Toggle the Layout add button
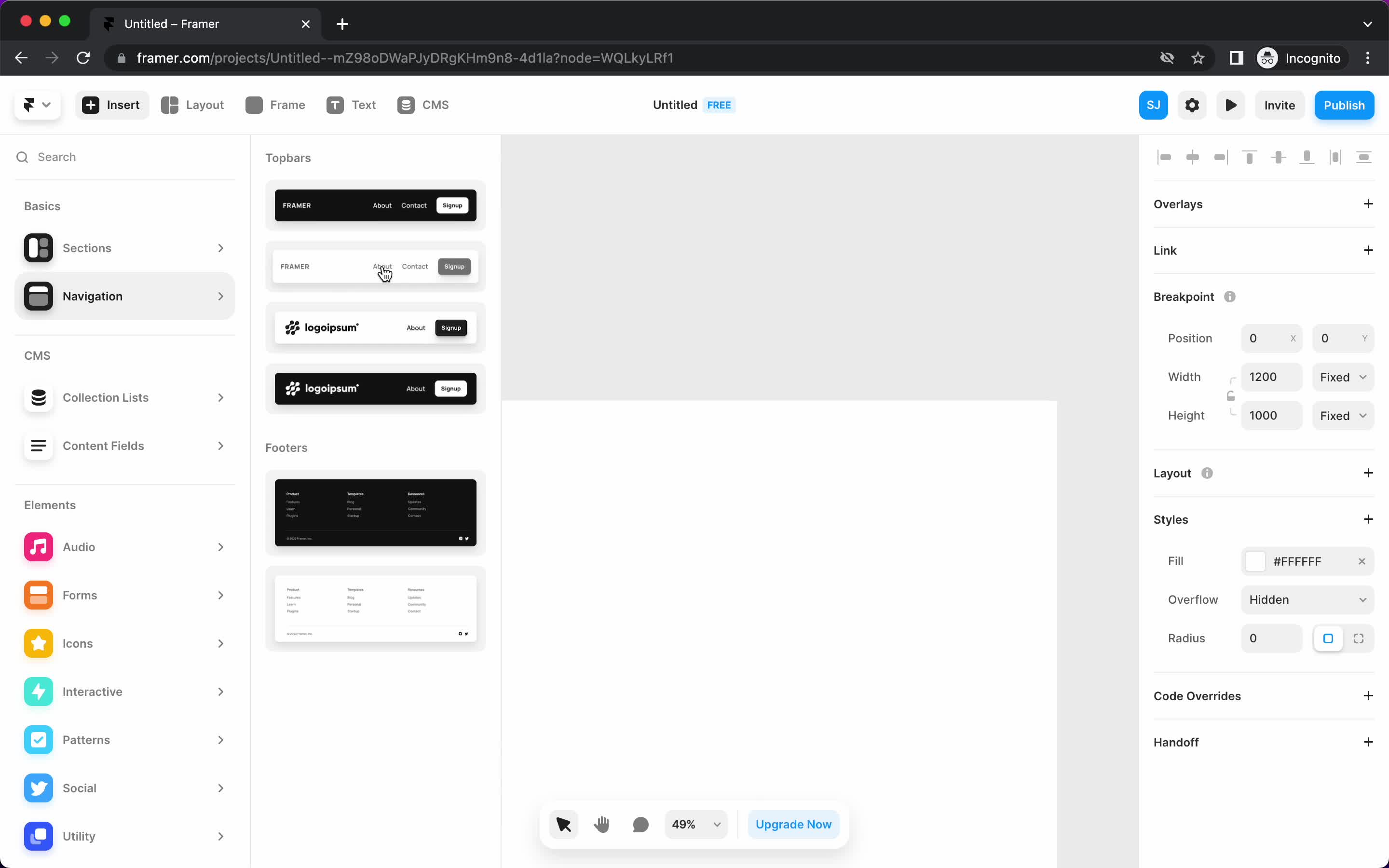Image resolution: width=1389 pixels, height=868 pixels. point(1369,473)
